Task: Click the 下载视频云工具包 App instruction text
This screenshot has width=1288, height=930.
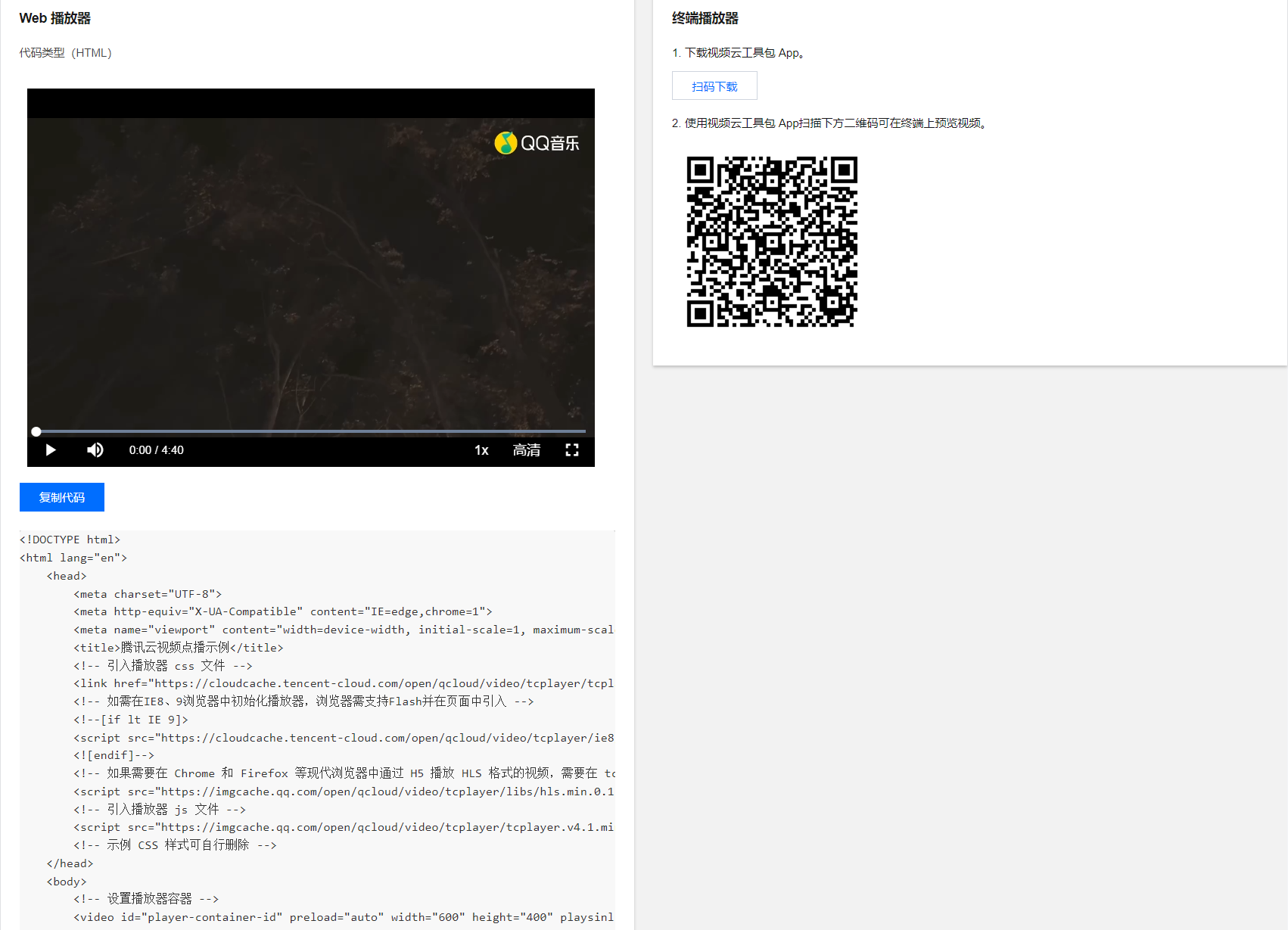Action: click(x=739, y=53)
